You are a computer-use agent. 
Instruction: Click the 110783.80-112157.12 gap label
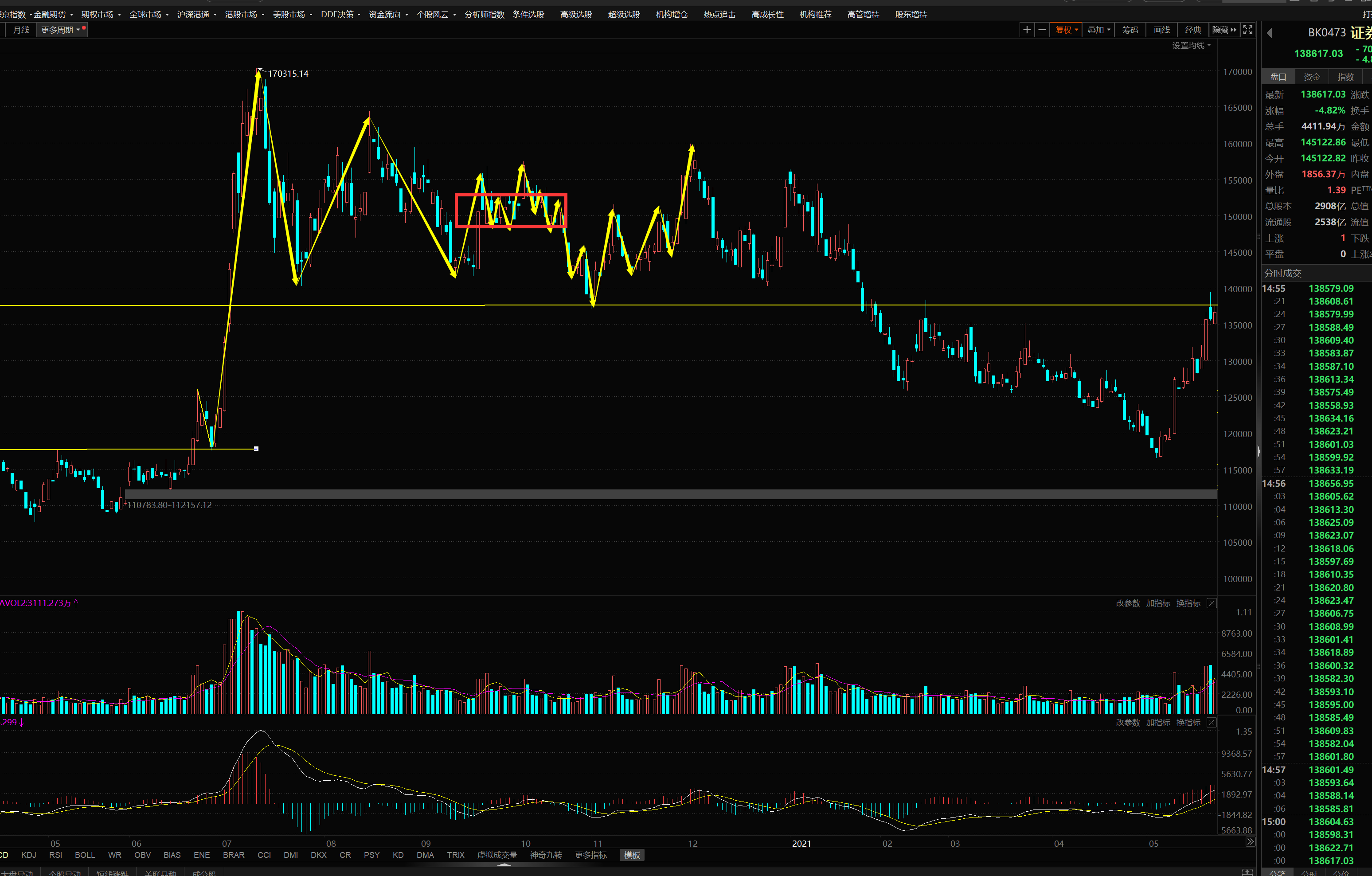pyautogui.click(x=169, y=505)
